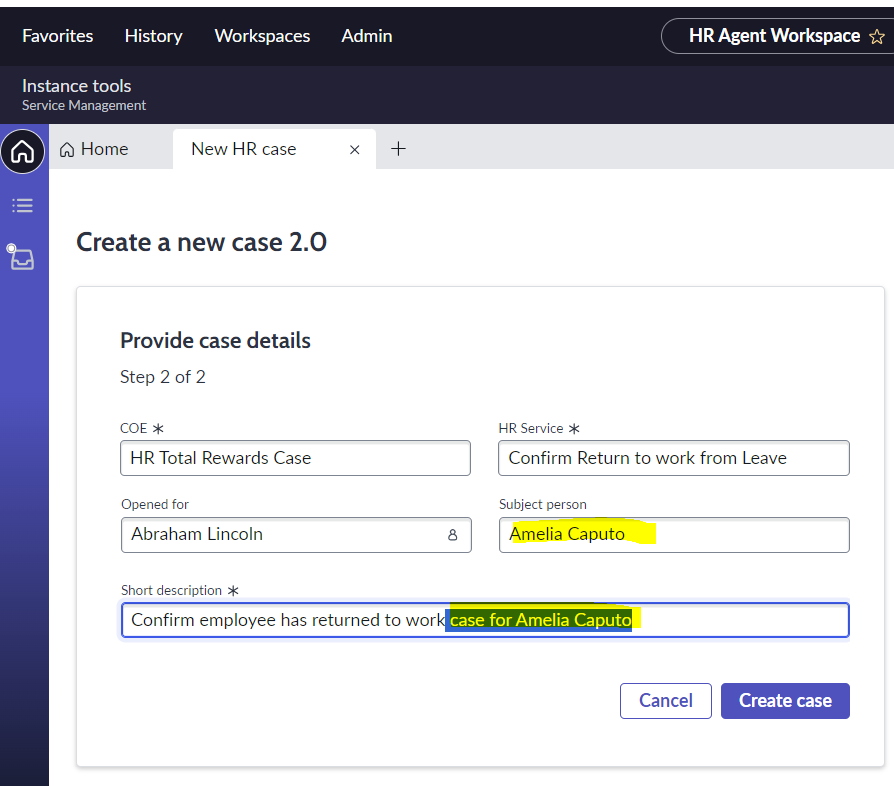Open the inbox icon in the sidebar
894x786 pixels.
coord(21,257)
